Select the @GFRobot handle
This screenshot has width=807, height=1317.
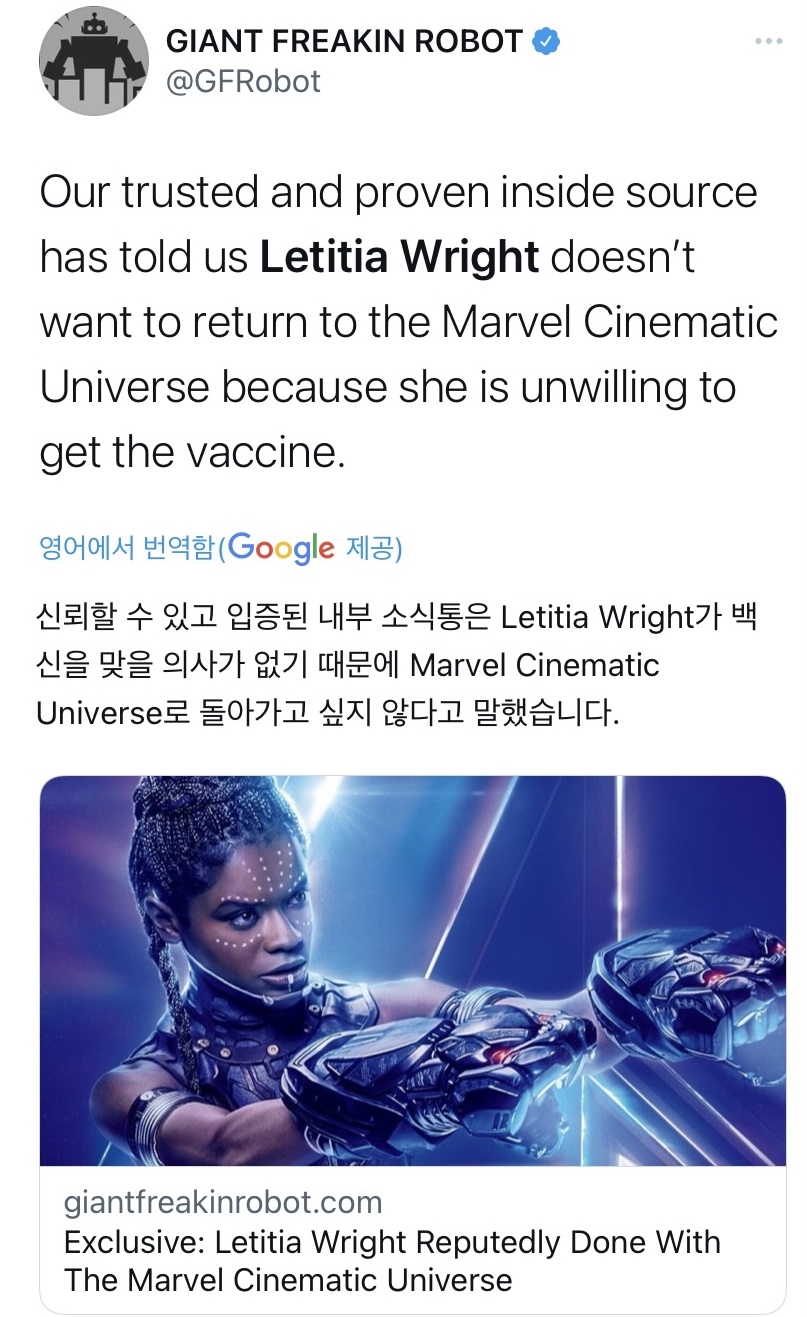tap(243, 81)
